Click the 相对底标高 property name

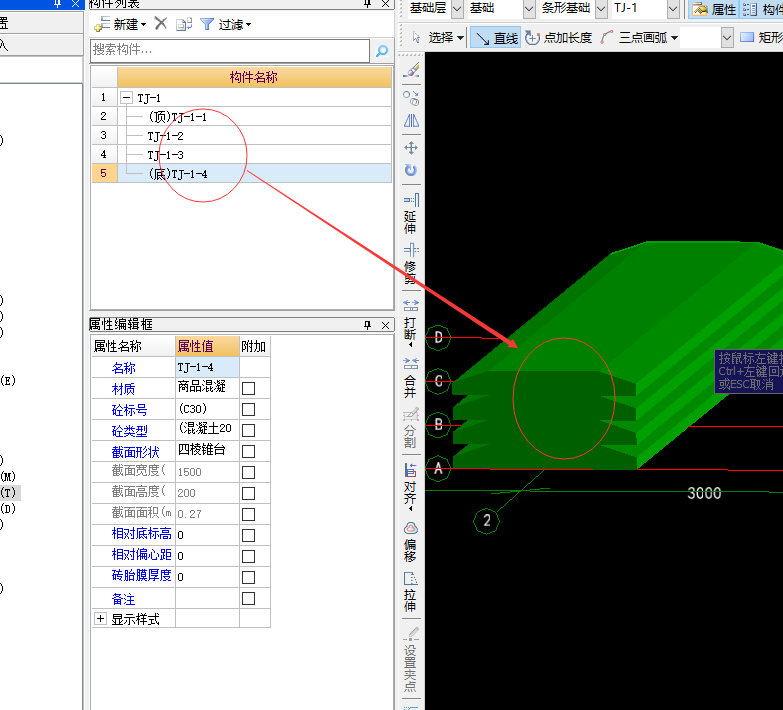(141, 534)
